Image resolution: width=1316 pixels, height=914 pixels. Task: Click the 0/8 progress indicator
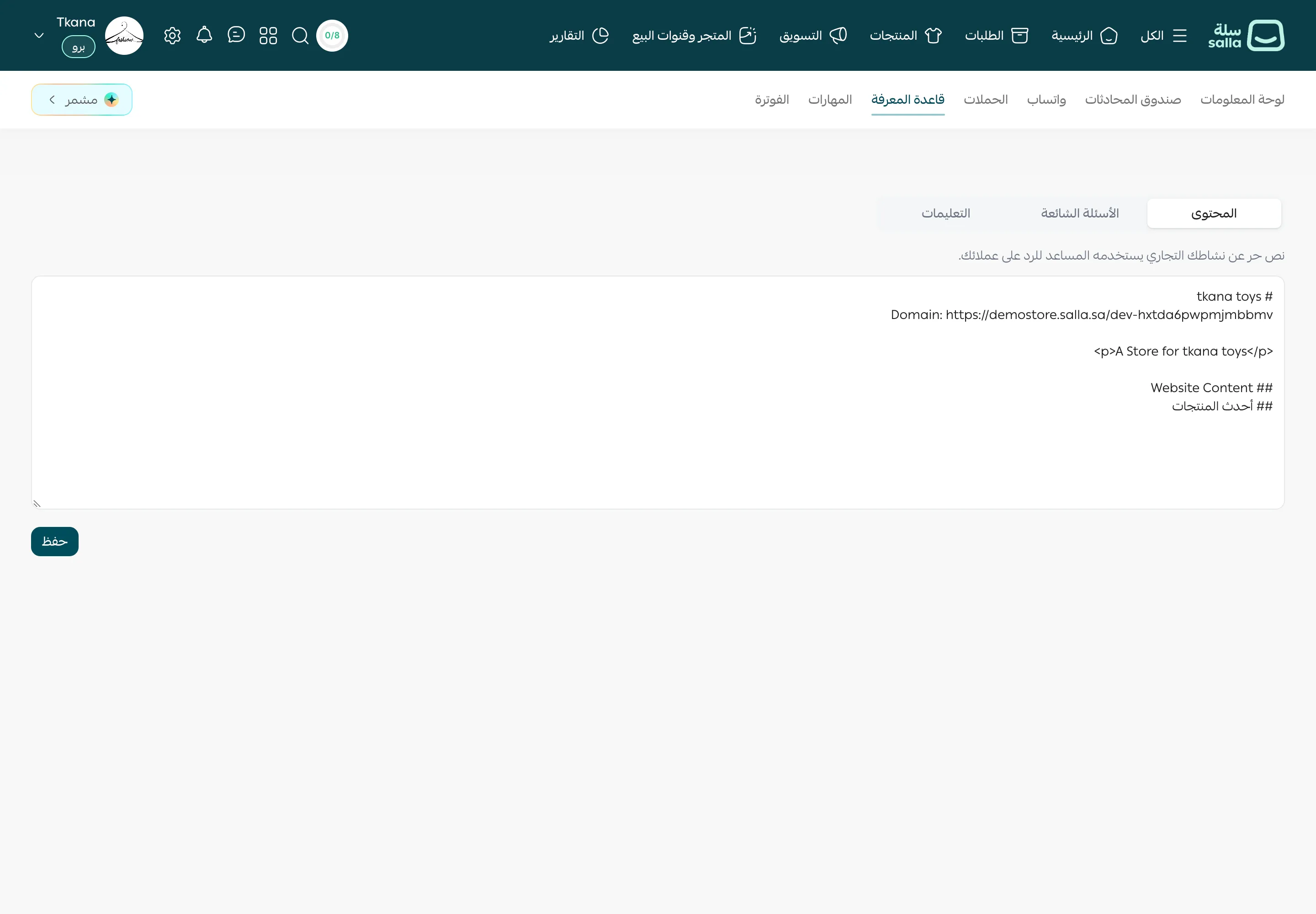tap(332, 36)
